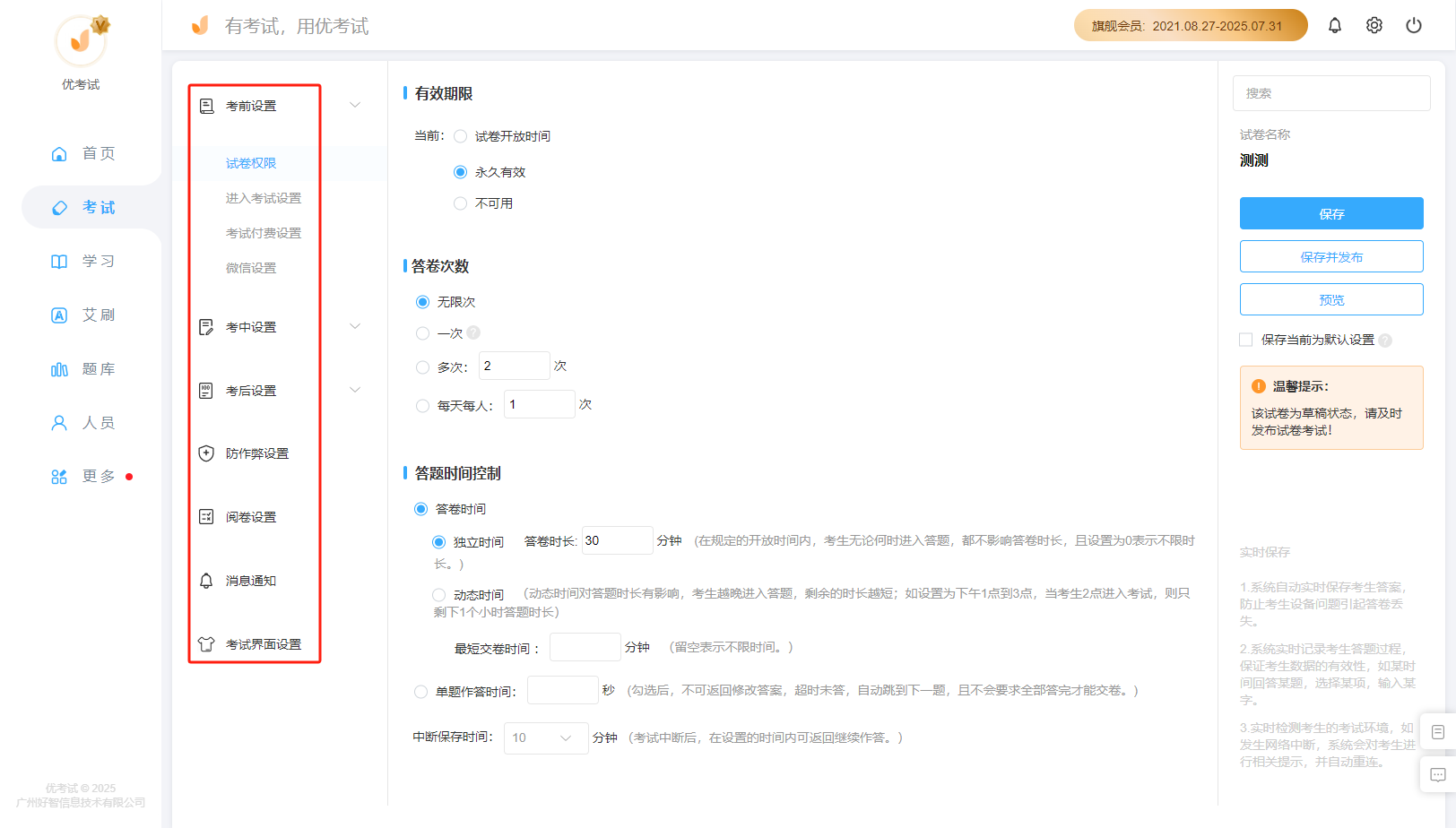Image resolution: width=1456 pixels, height=828 pixels.
Task: Click the 答卷时长 minutes input
Action: 617,540
